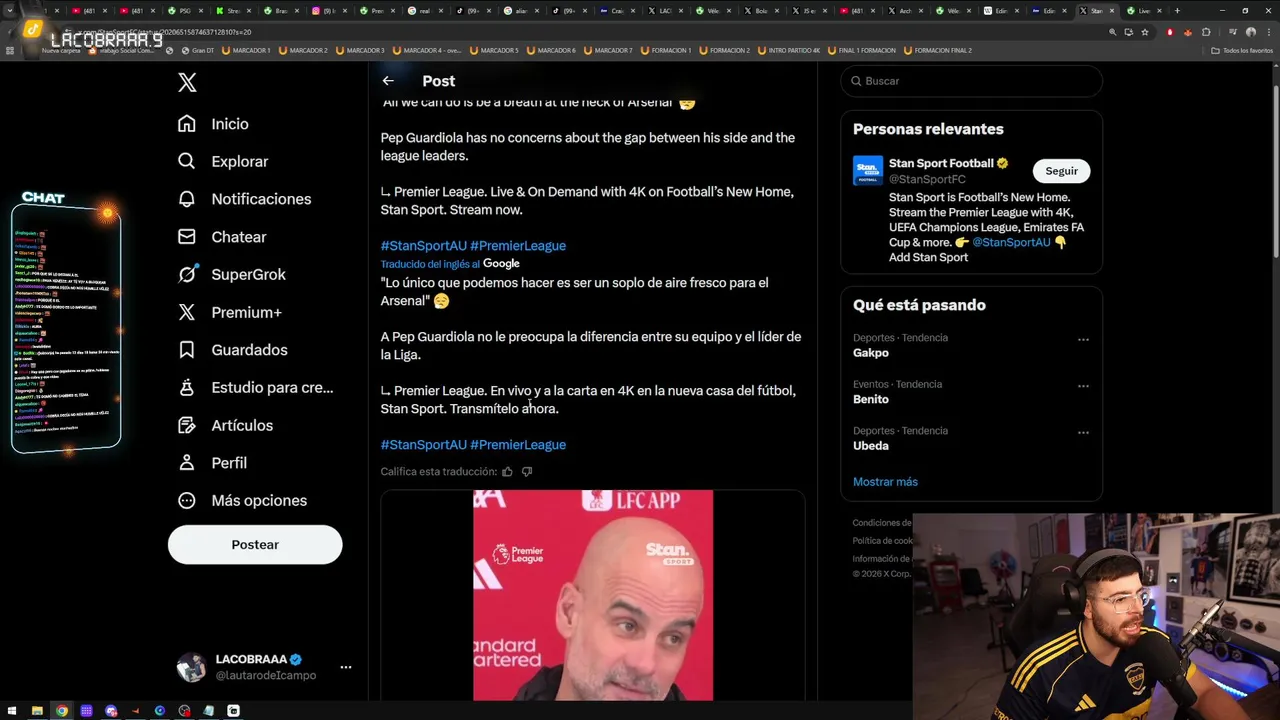Open MARCADOR 5 bookmark
Image resolution: width=1280 pixels, height=720 pixels.
coord(494,50)
